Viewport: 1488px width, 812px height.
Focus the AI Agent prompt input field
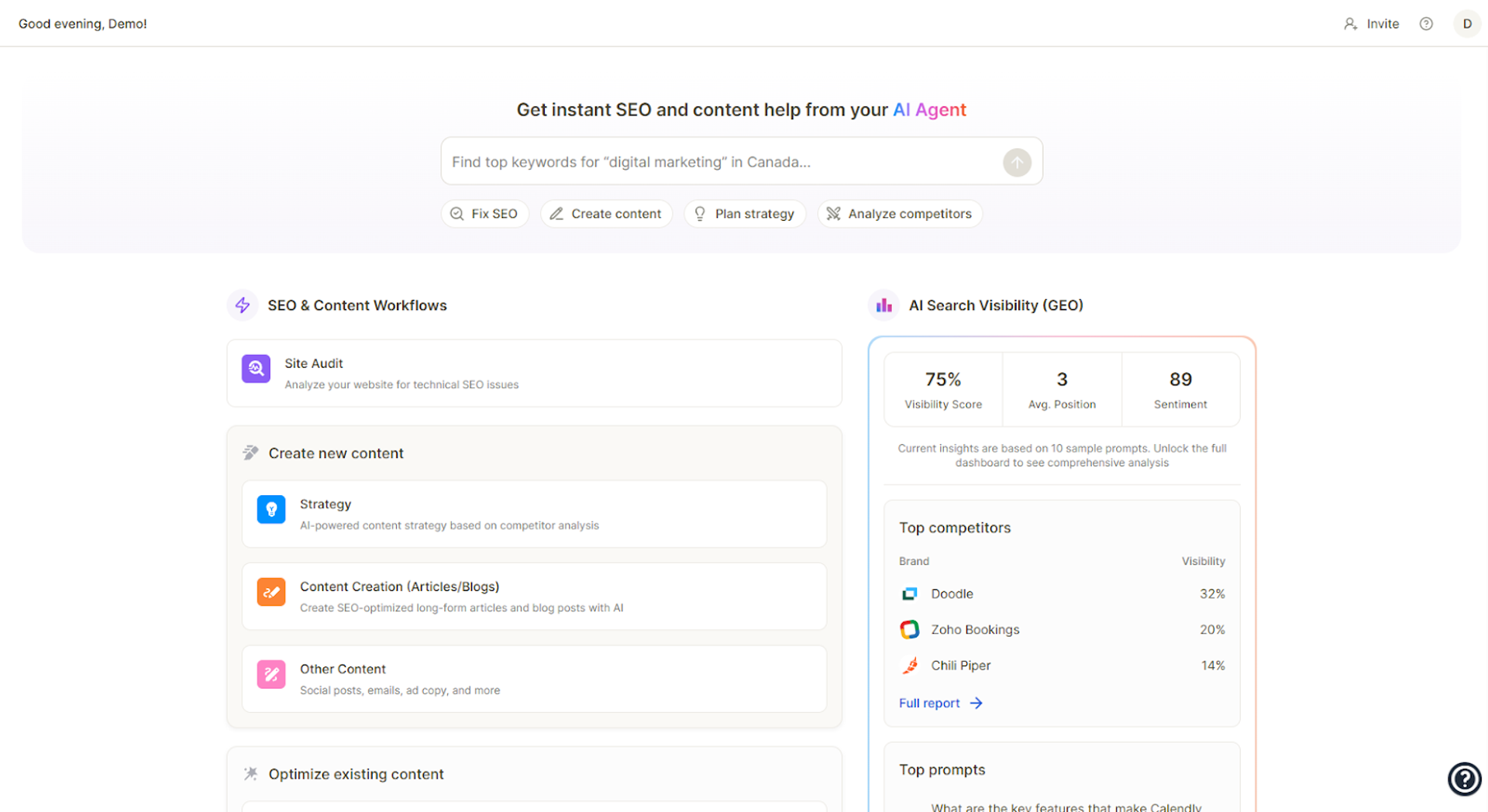tap(742, 162)
